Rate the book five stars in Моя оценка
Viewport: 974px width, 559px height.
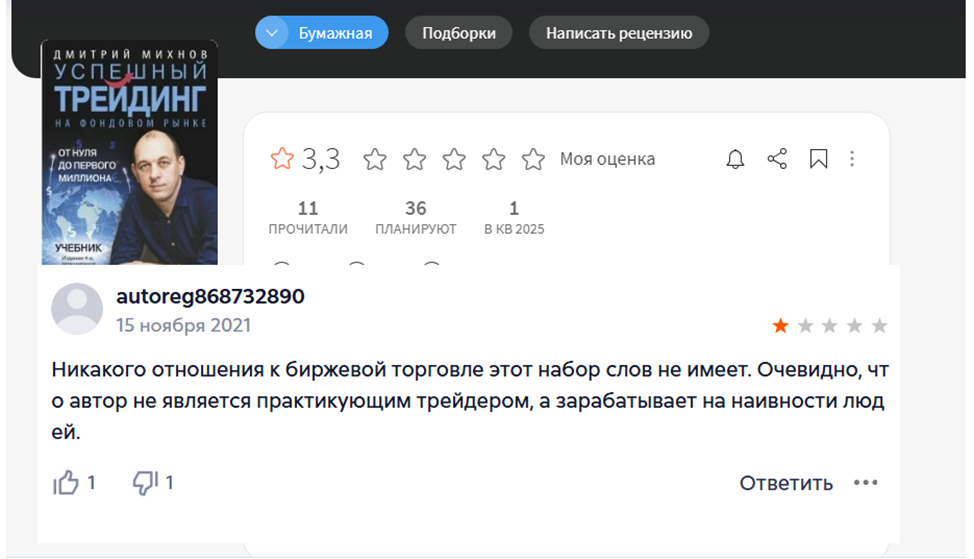[533, 160]
